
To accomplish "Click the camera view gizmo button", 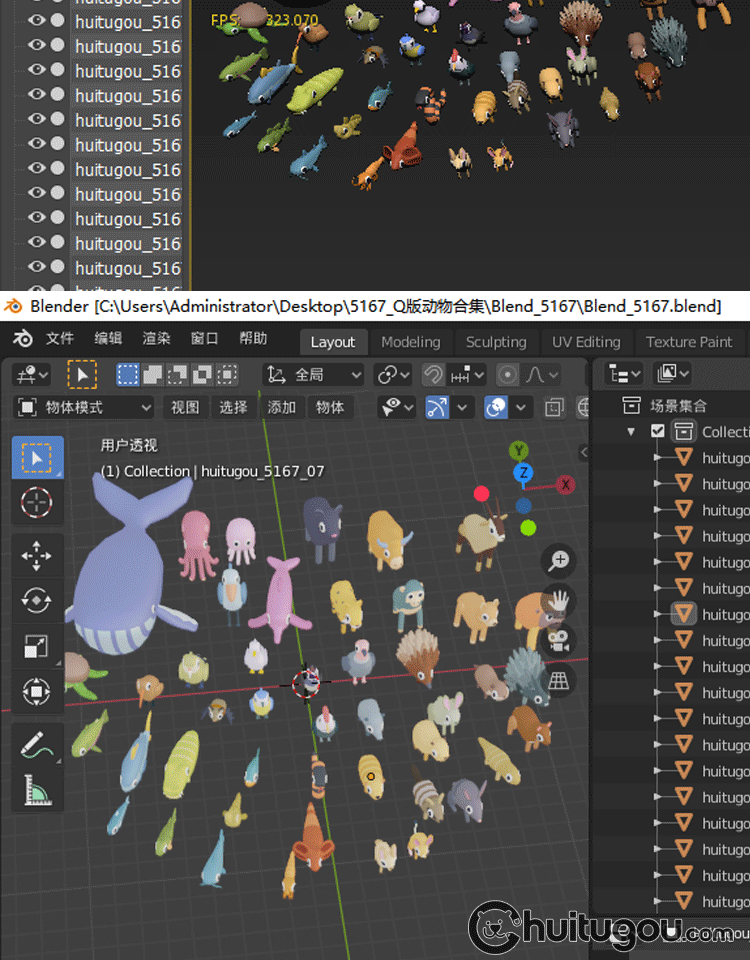I will pos(559,640).
